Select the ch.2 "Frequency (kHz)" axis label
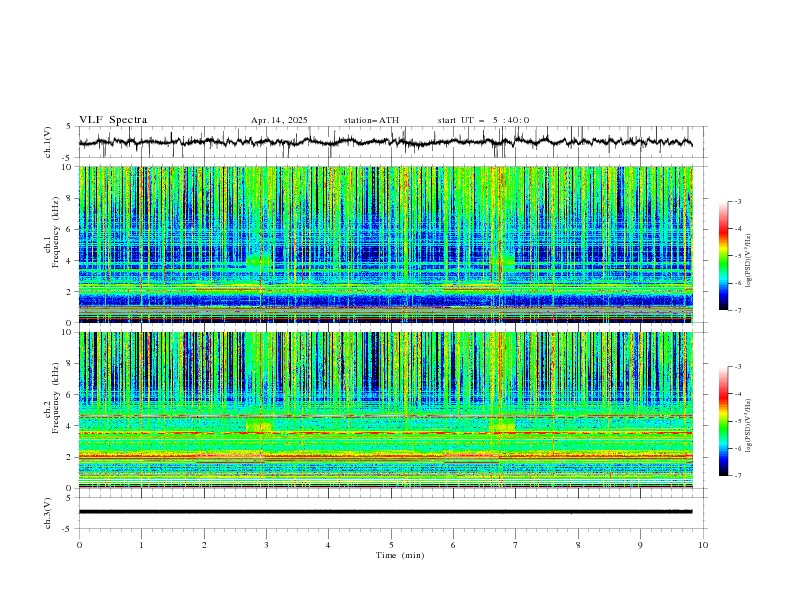Viewport: 792px width, 612px height. click(x=56, y=398)
